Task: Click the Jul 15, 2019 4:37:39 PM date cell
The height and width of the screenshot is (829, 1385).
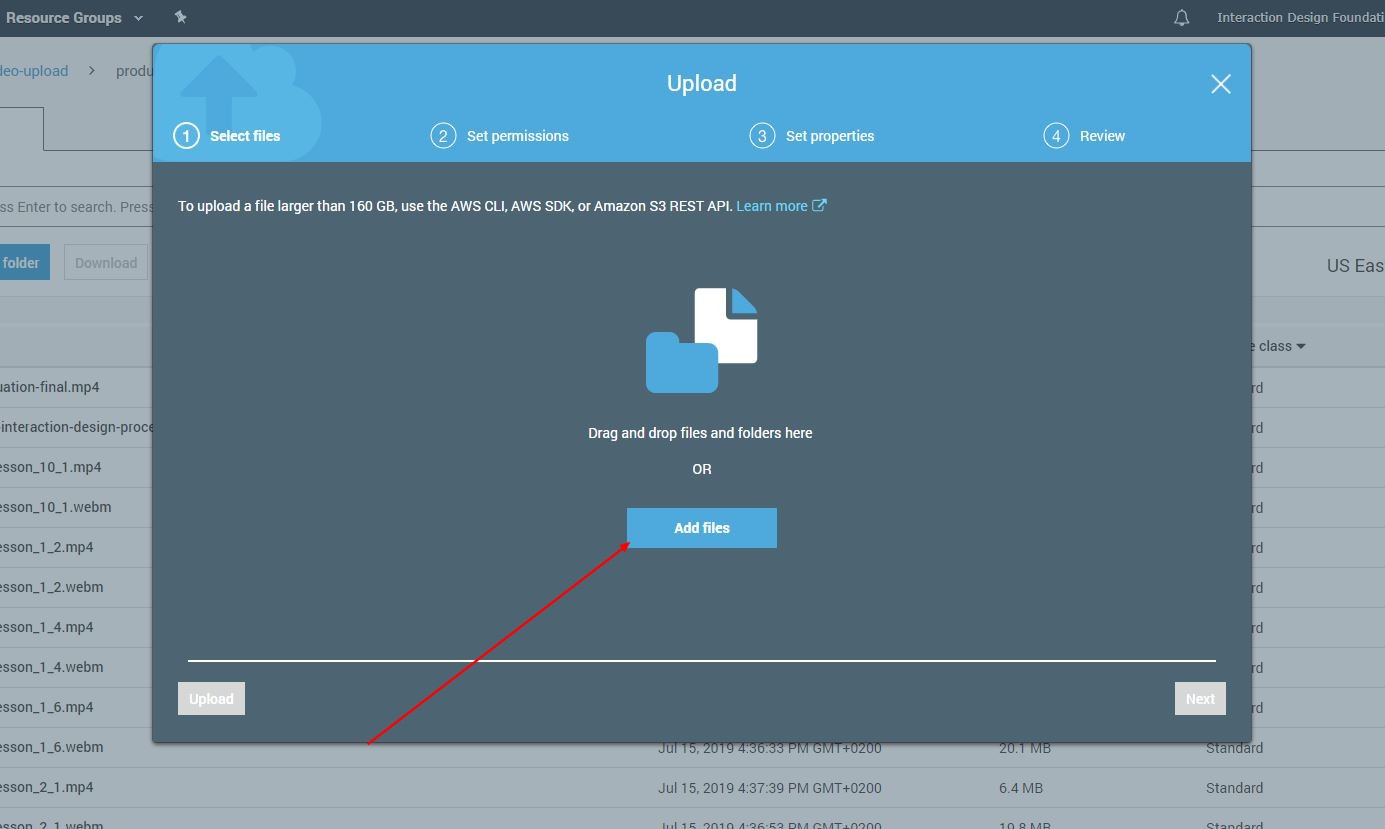Action: pos(769,788)
